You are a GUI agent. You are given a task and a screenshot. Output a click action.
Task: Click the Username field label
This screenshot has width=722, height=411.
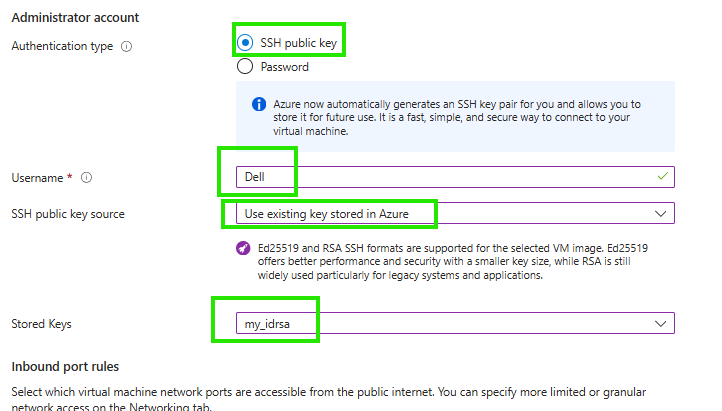tap(42, 178)
